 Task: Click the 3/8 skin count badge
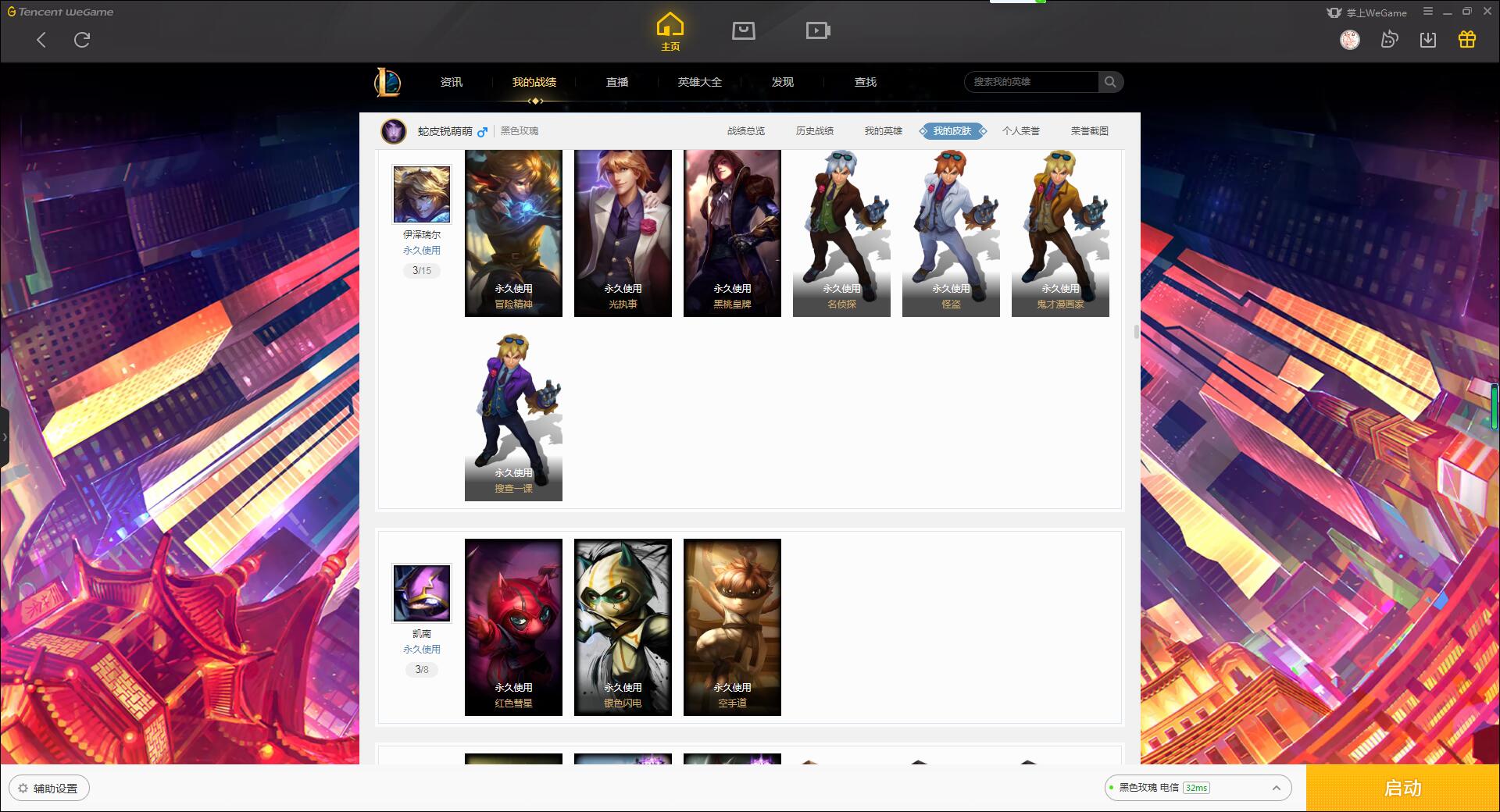(422, 670)
